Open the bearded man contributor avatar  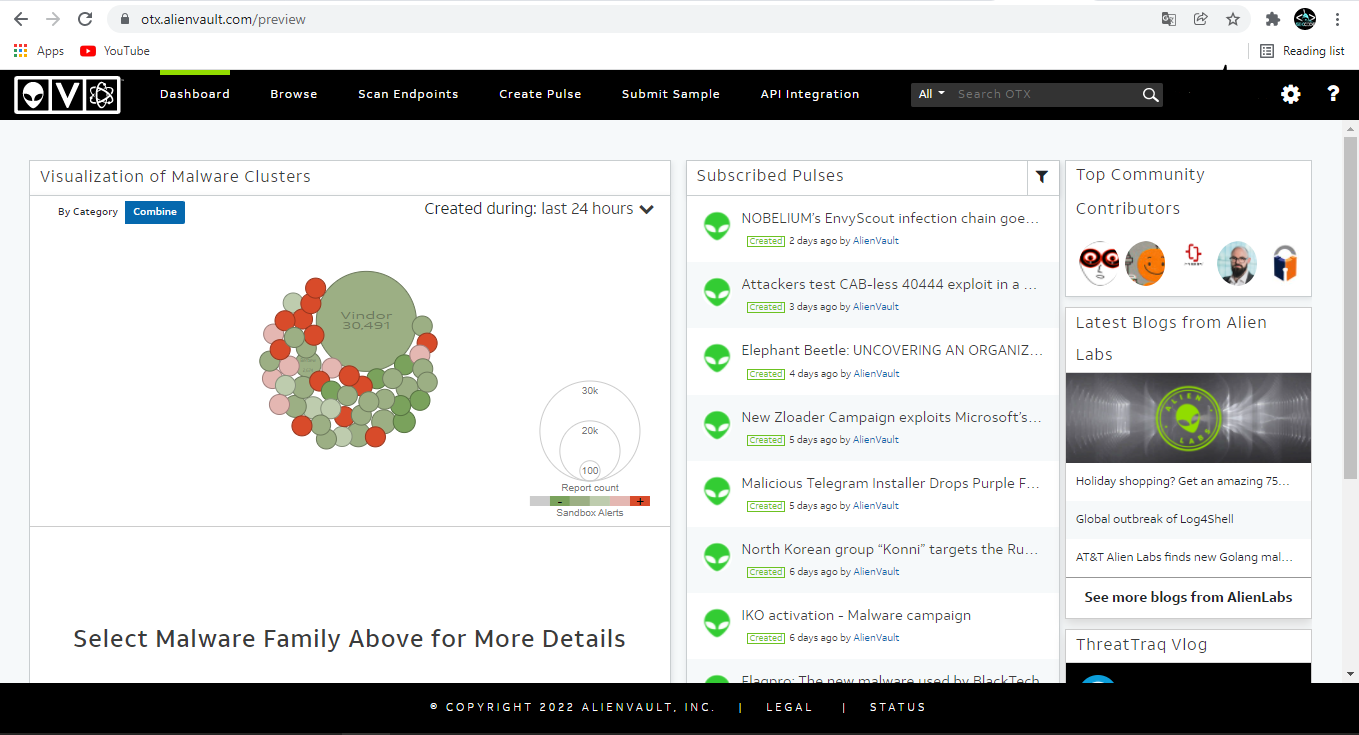click(1237, 264)
